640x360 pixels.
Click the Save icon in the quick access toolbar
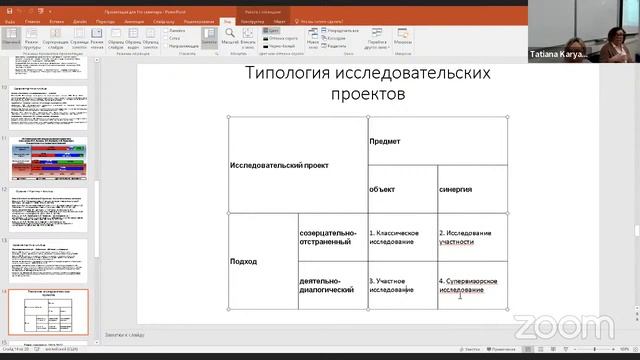click(9, 11)
